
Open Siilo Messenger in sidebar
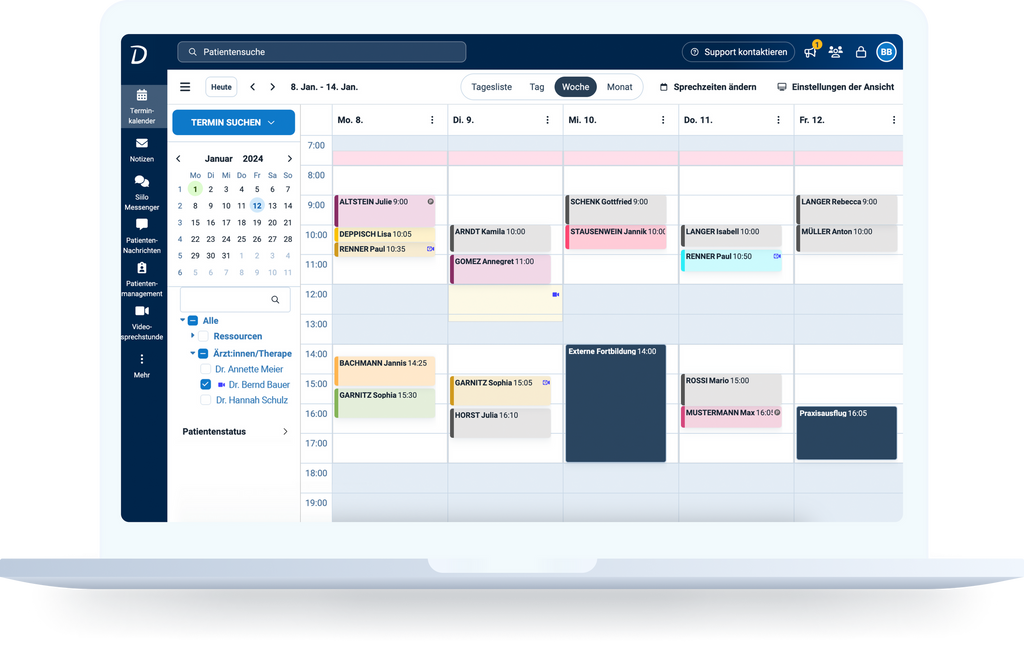[x=141, y=182]
